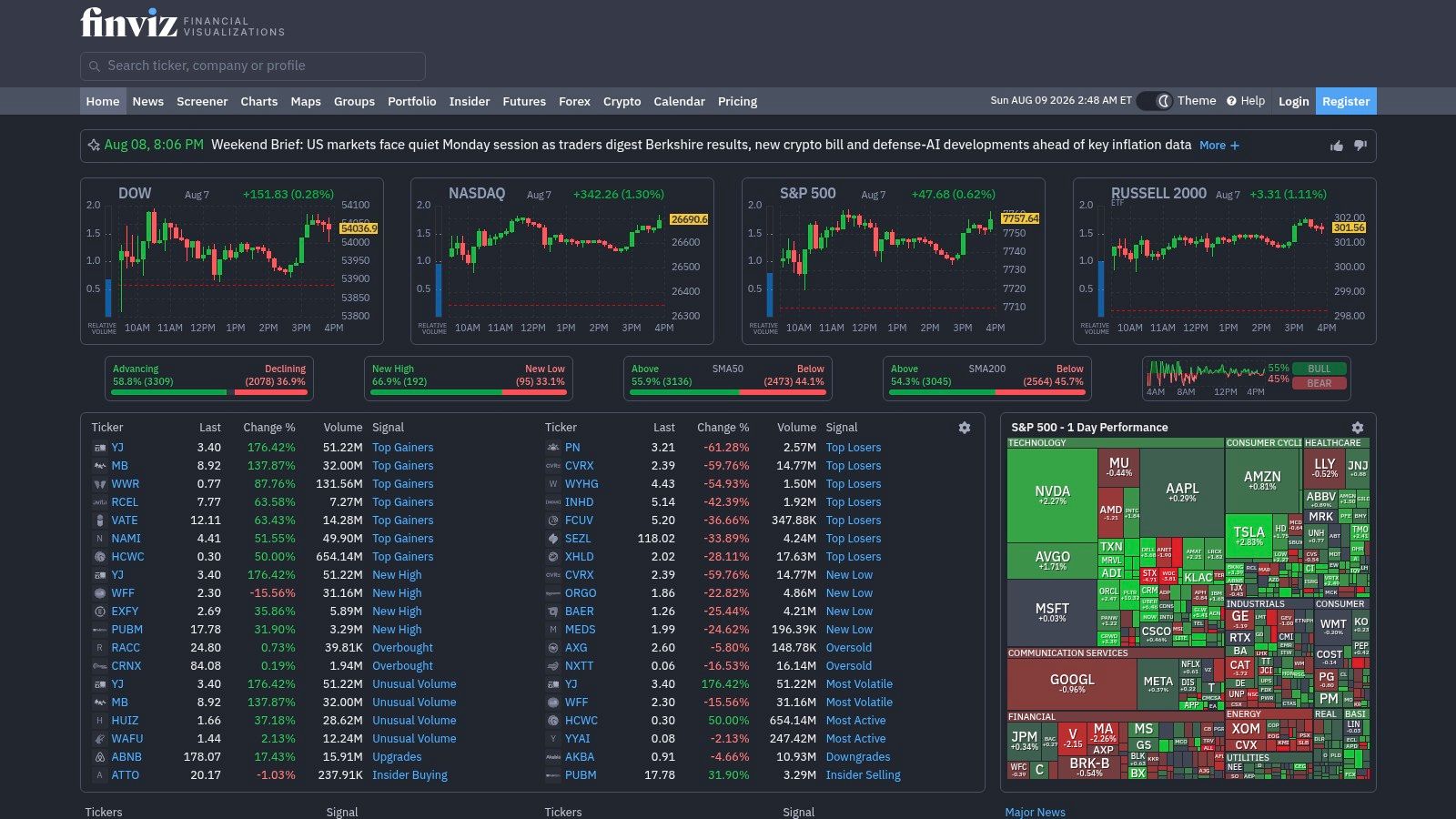Open the Major News link

(1035, 812)
